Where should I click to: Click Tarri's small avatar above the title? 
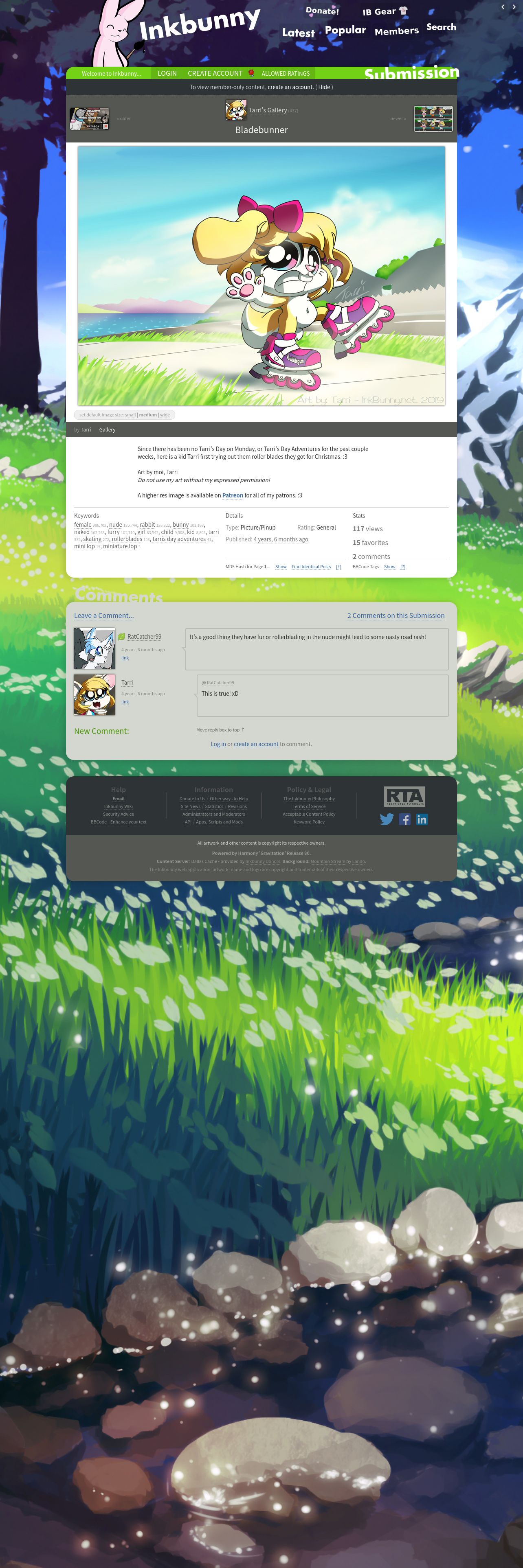pos(235,110)
